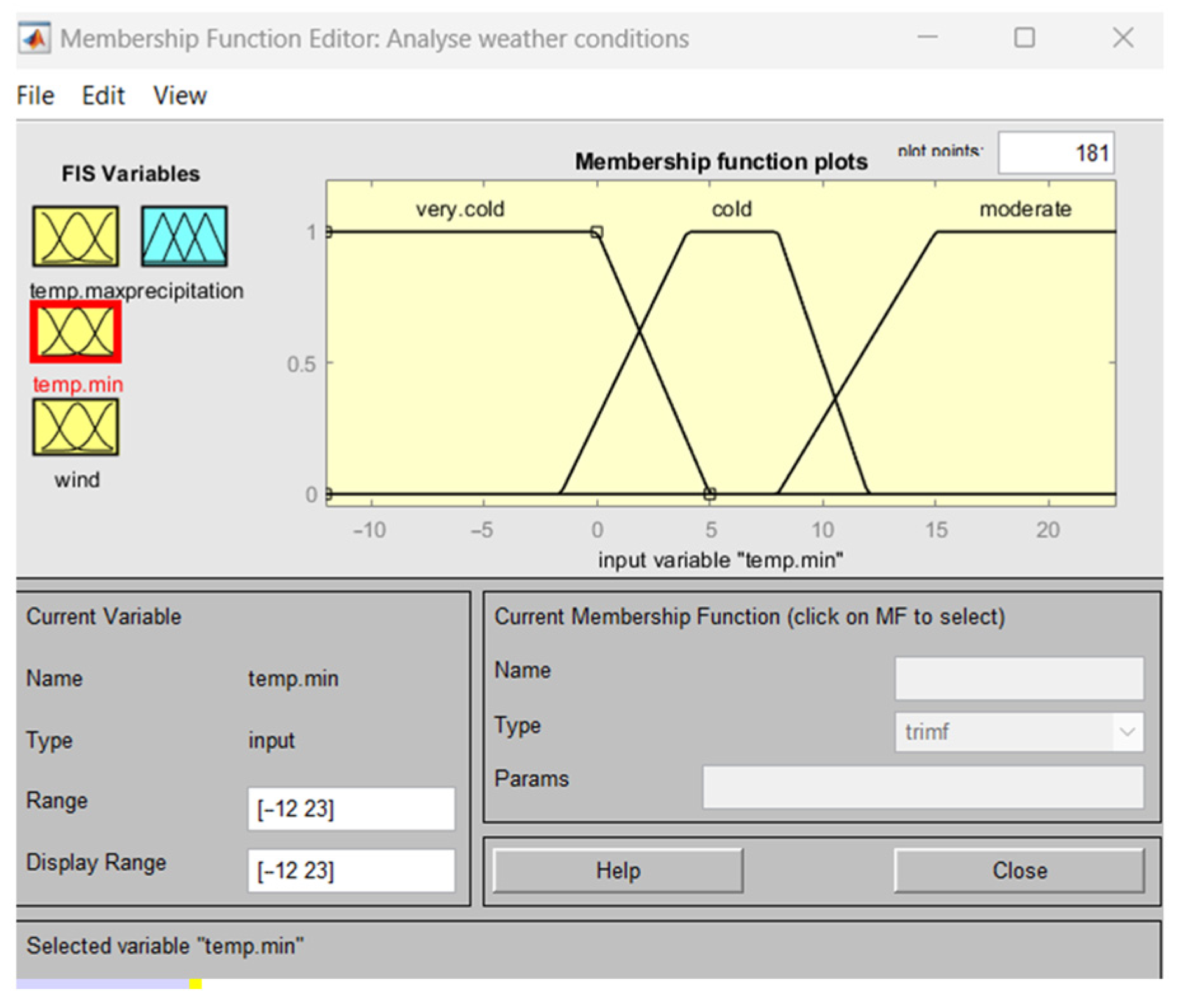1179x1008 pixels.
Task: Click the membership function Name field
Action: point(1019,678)
